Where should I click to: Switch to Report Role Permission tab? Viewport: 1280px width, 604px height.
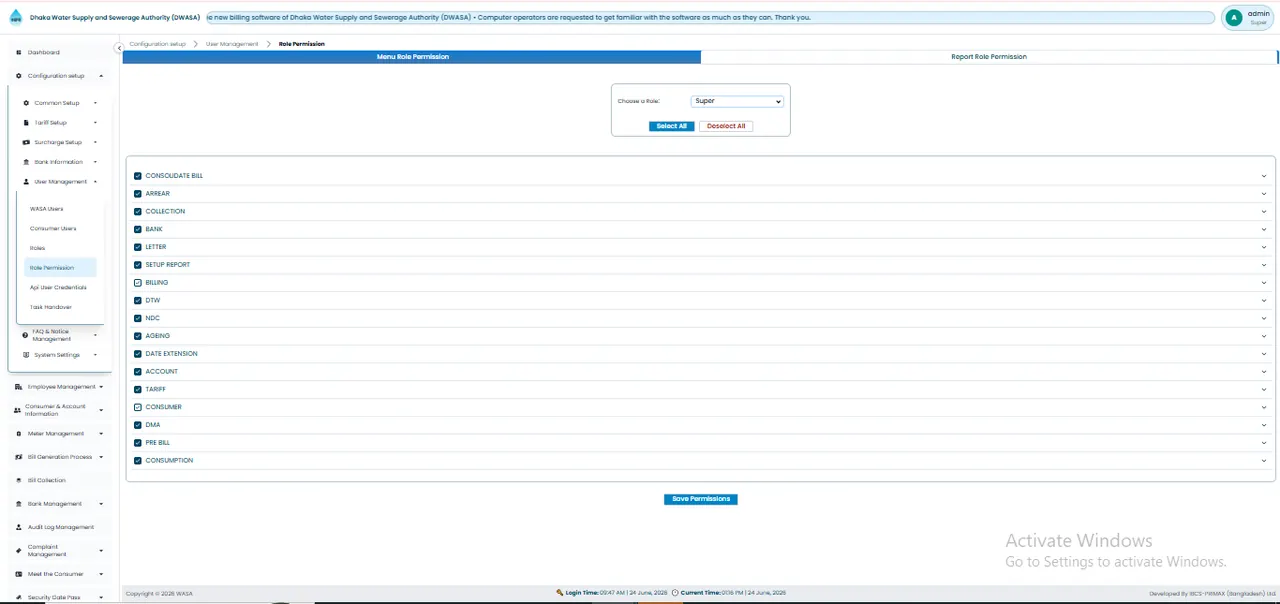pyautogui.click(x=989, y=57)
